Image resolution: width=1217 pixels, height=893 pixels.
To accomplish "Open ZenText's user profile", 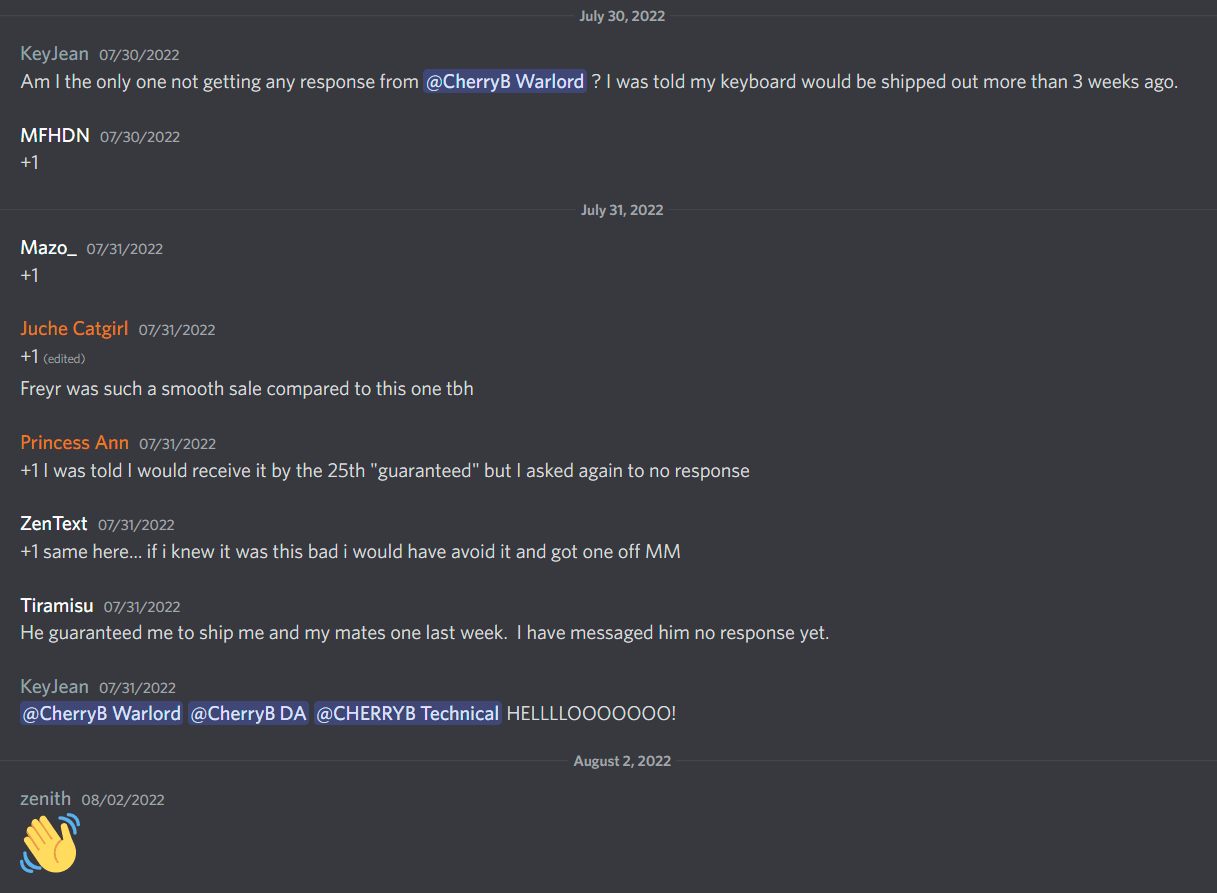I will [54, 523].
